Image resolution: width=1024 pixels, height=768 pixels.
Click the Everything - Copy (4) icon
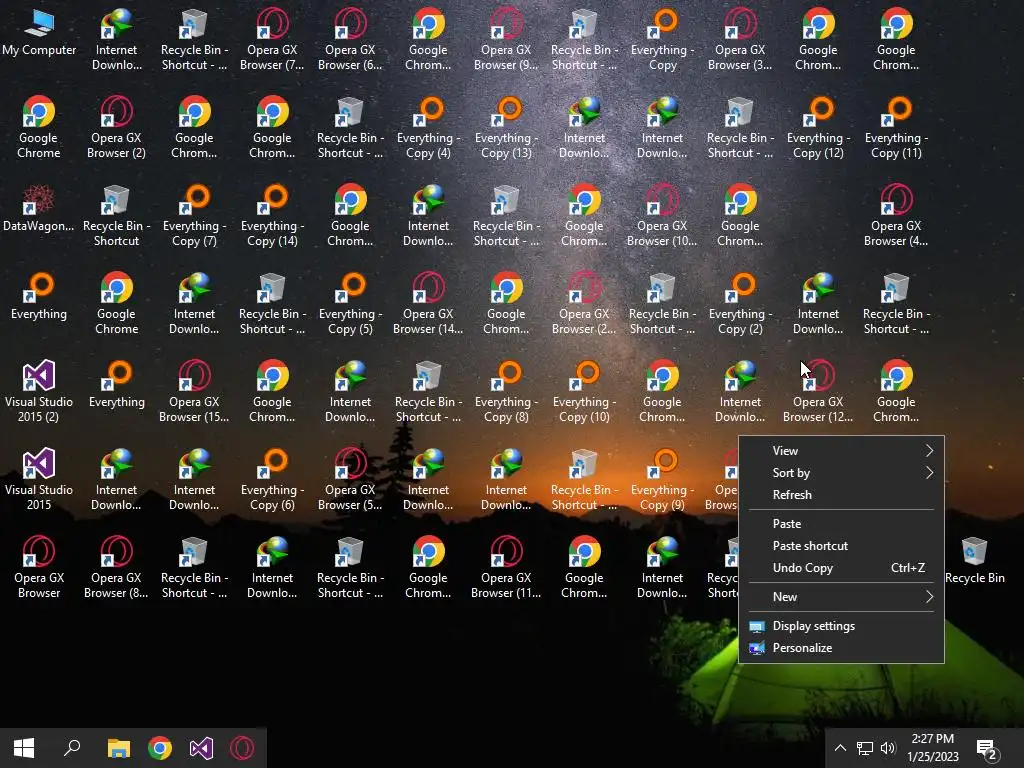click(x=428, y=127)
